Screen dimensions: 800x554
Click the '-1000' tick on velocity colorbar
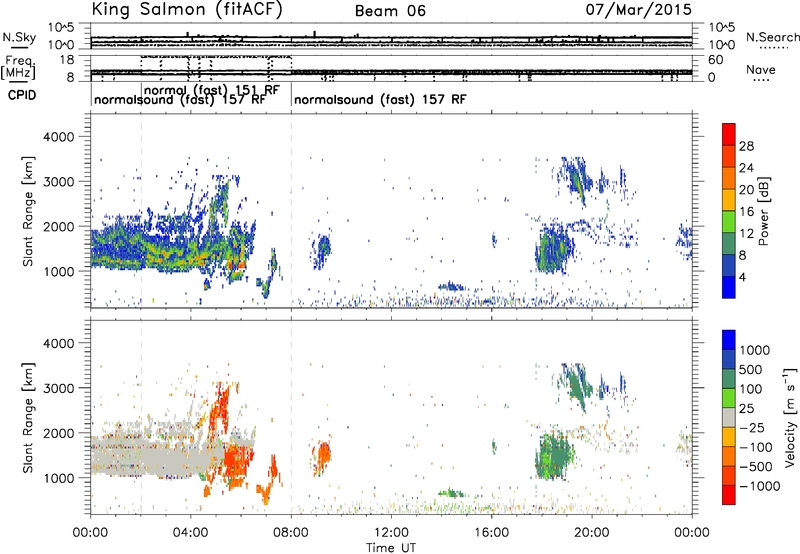[x=759, y=486]
